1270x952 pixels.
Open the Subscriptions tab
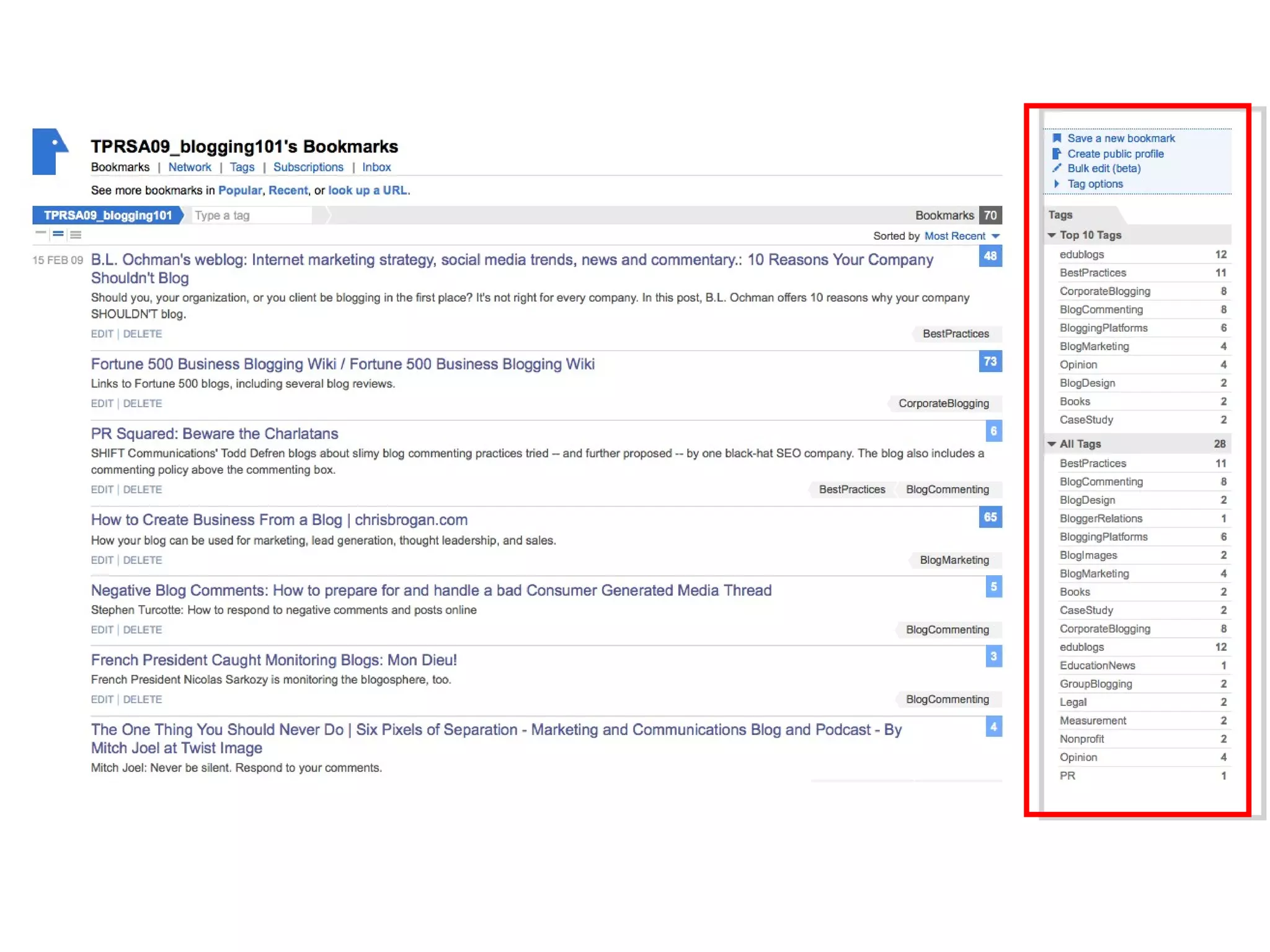[308, 167]
